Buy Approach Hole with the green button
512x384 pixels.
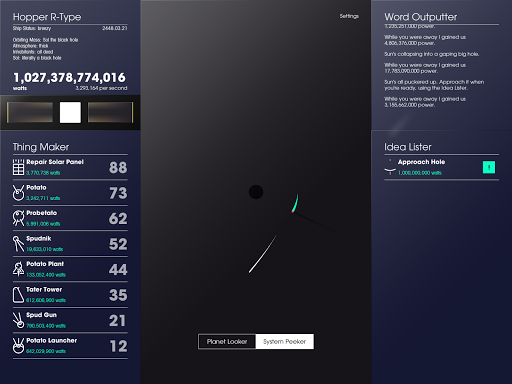(x=489, y=167)
